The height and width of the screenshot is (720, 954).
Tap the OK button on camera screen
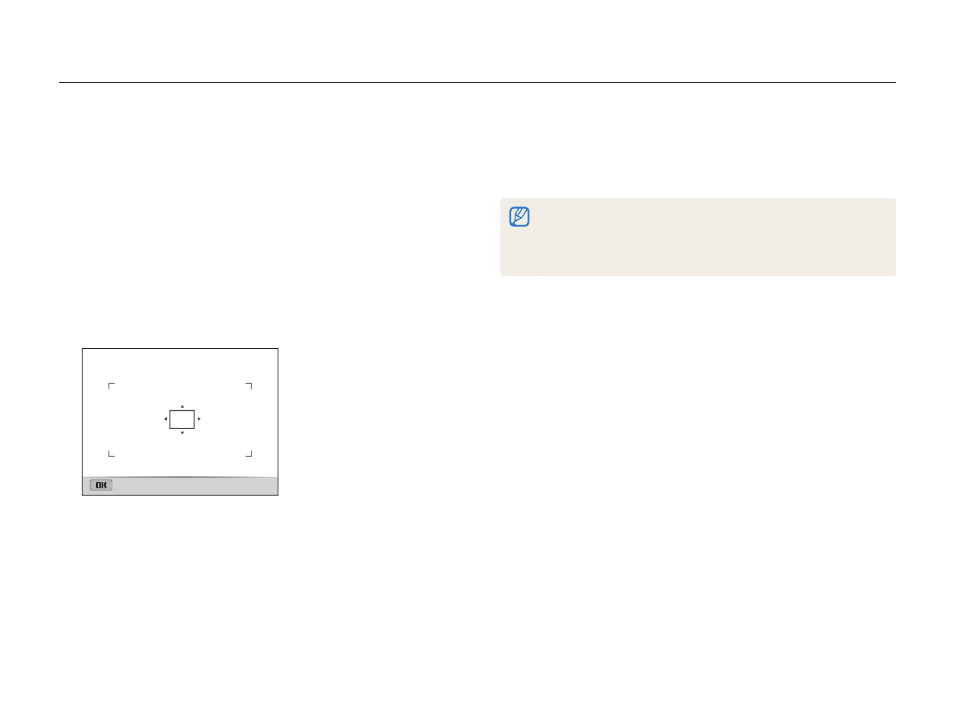tap(101, 485)
